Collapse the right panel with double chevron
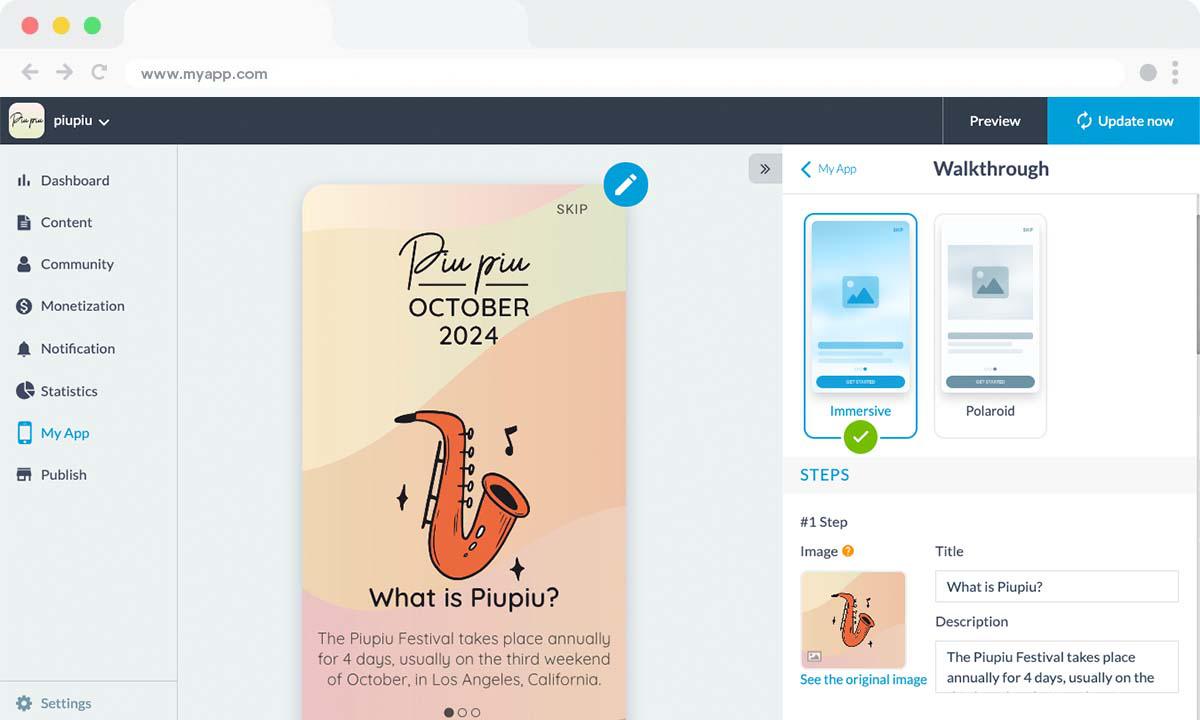 pos(765,169)
